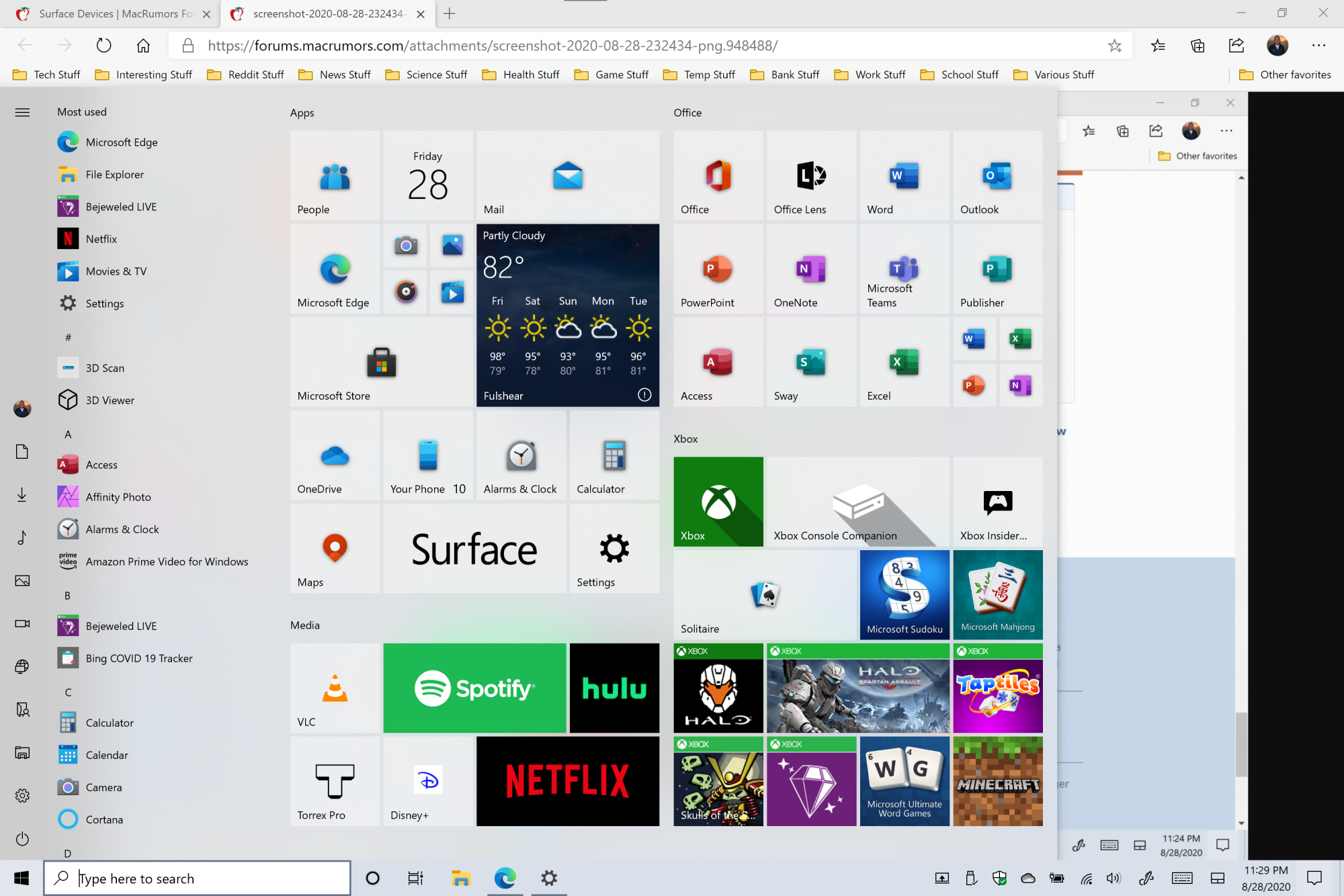Viewport: 1344px width, 896px height.
Task: Click the volume icon in system tray
Action: click(x=1114, y=878)
